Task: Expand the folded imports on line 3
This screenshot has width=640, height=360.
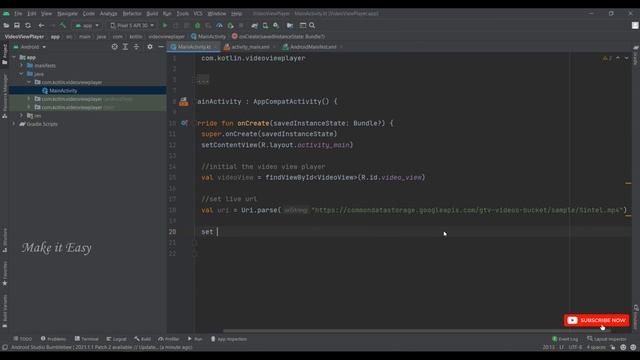Action: (203, 80)
